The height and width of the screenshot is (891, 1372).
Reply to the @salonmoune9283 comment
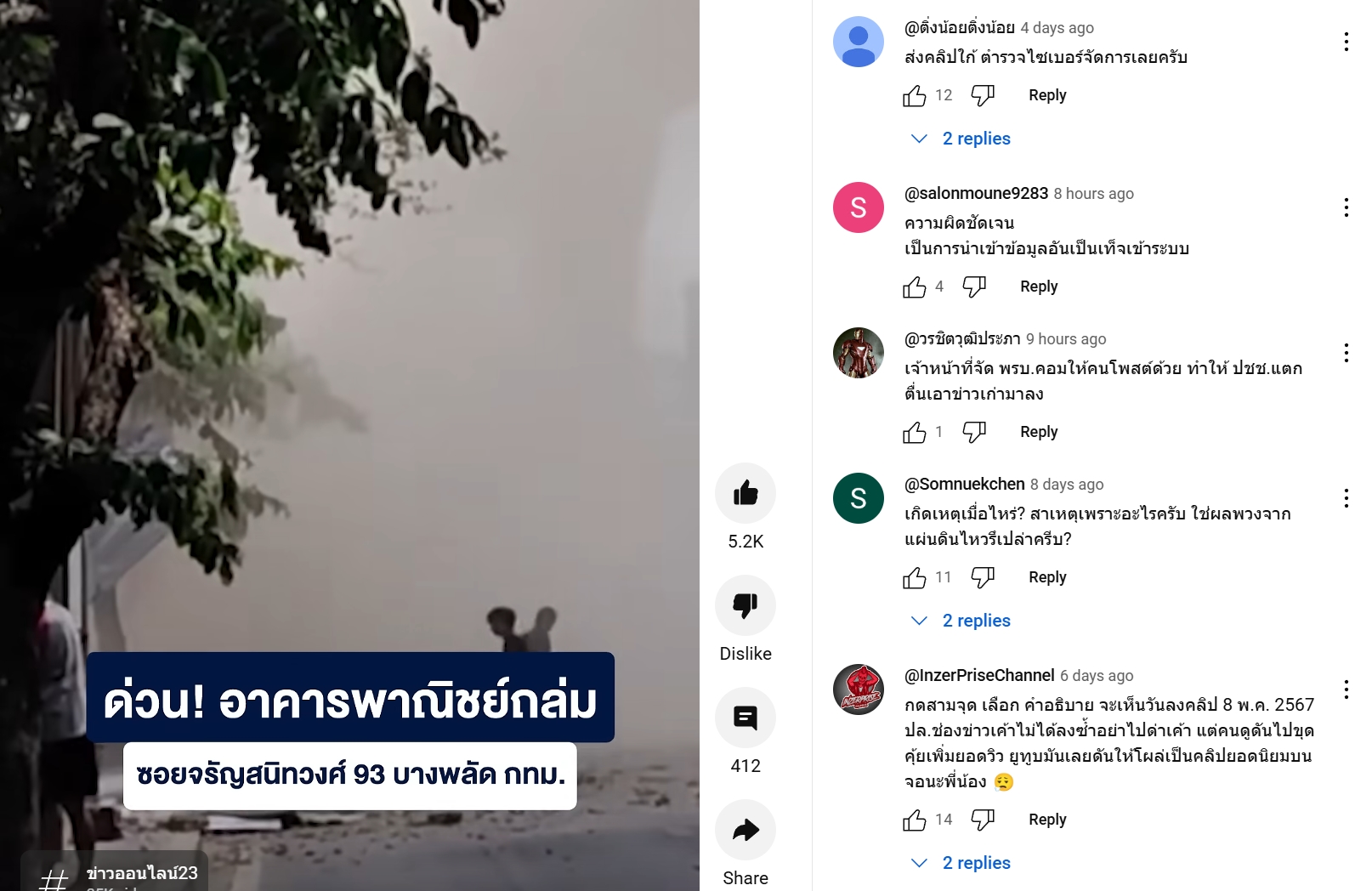coord(1039,287)
